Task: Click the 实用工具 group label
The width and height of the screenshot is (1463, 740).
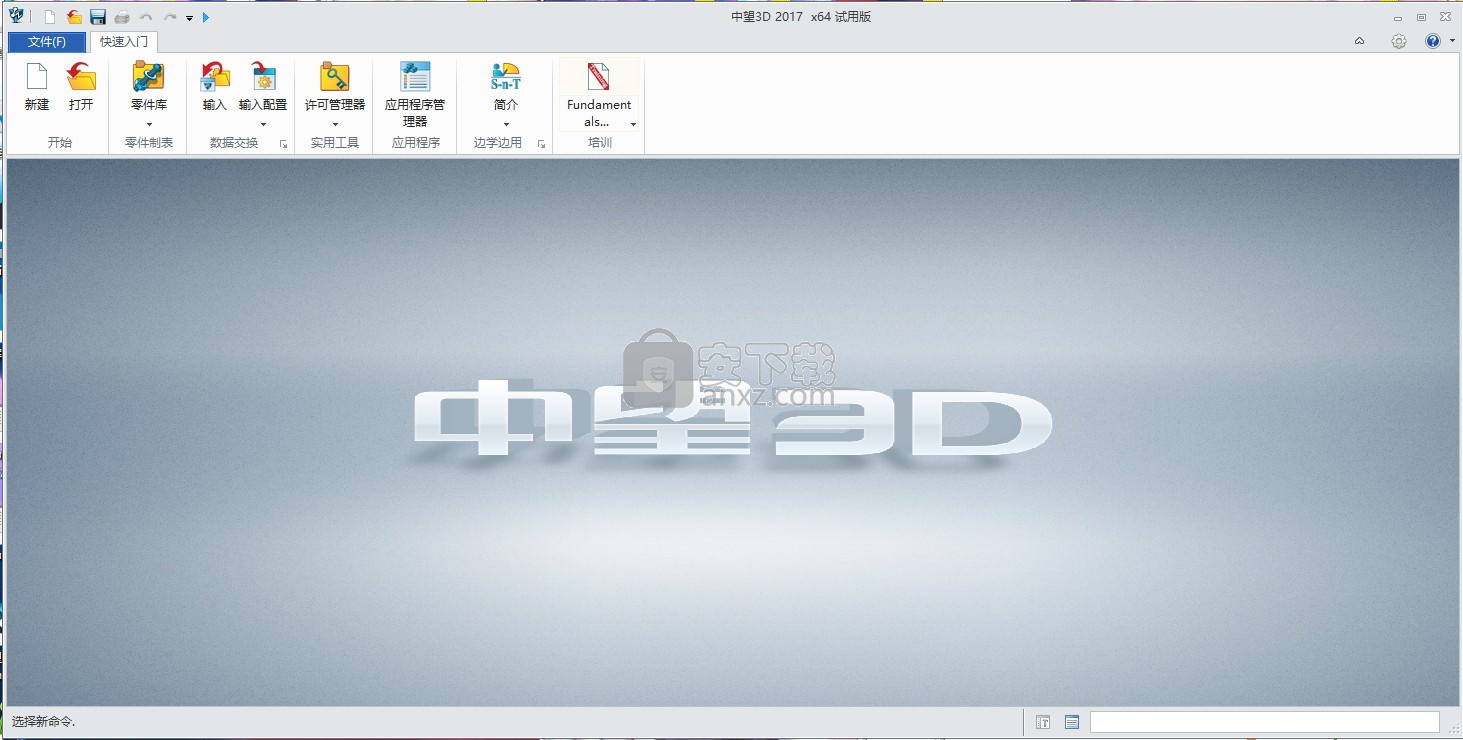Action: [335, 143]
